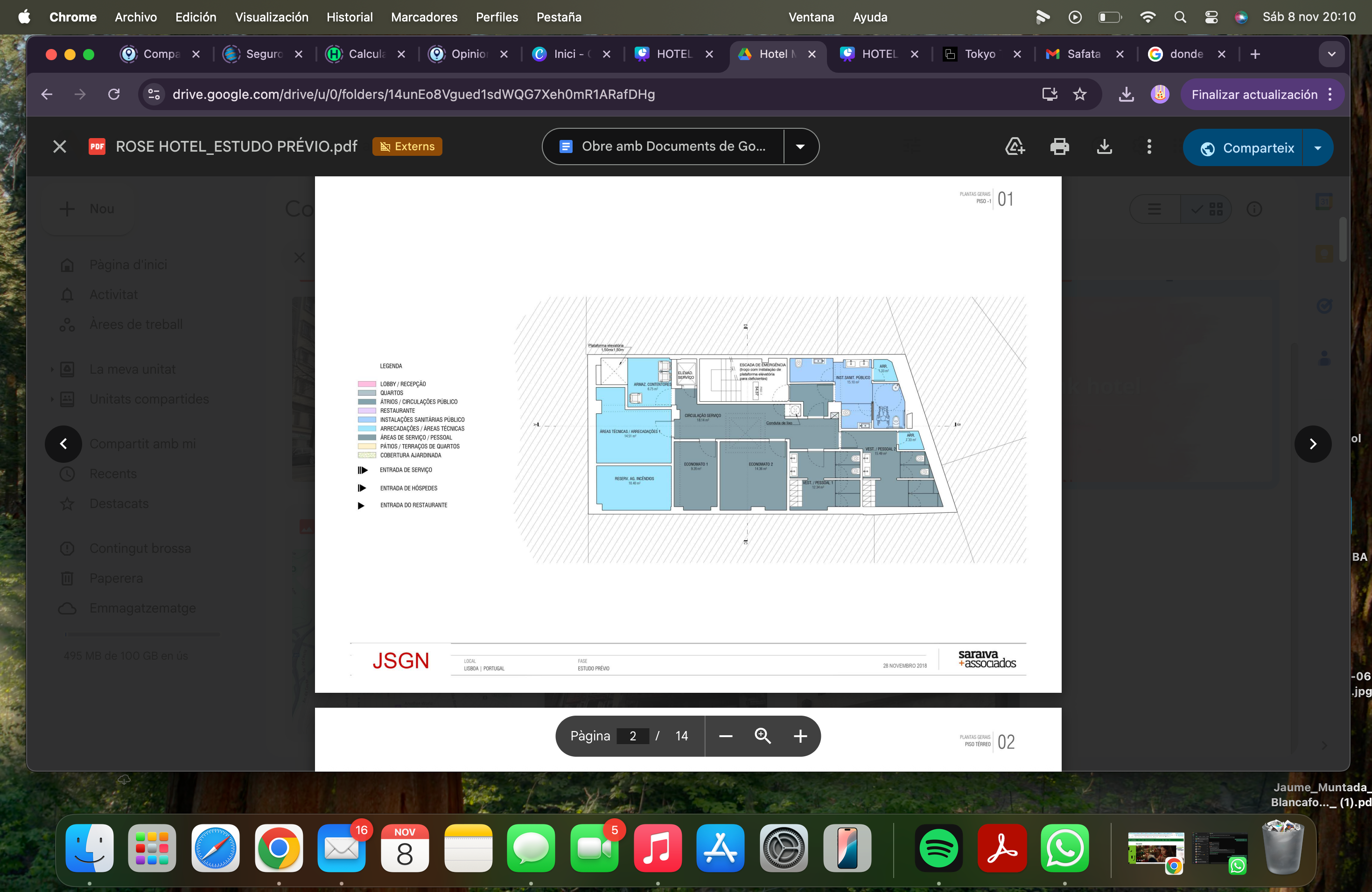Expand Comparteix share options arrow
The height and width of the screenshot is (892, 1372).
coord(1318,148)
